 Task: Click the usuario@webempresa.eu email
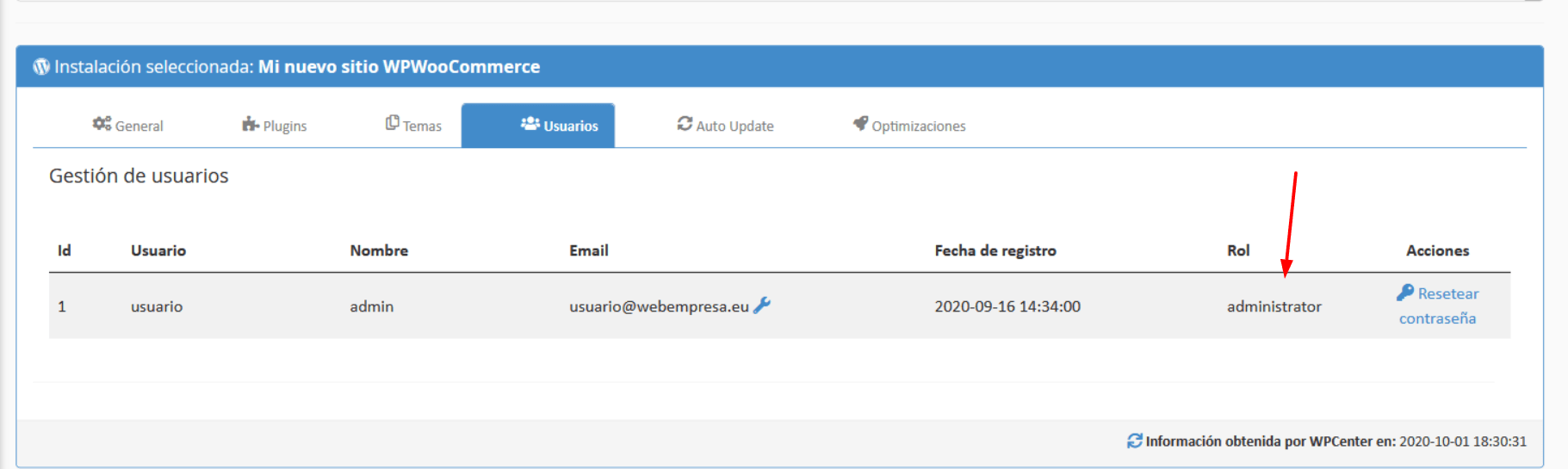(659, 306)
